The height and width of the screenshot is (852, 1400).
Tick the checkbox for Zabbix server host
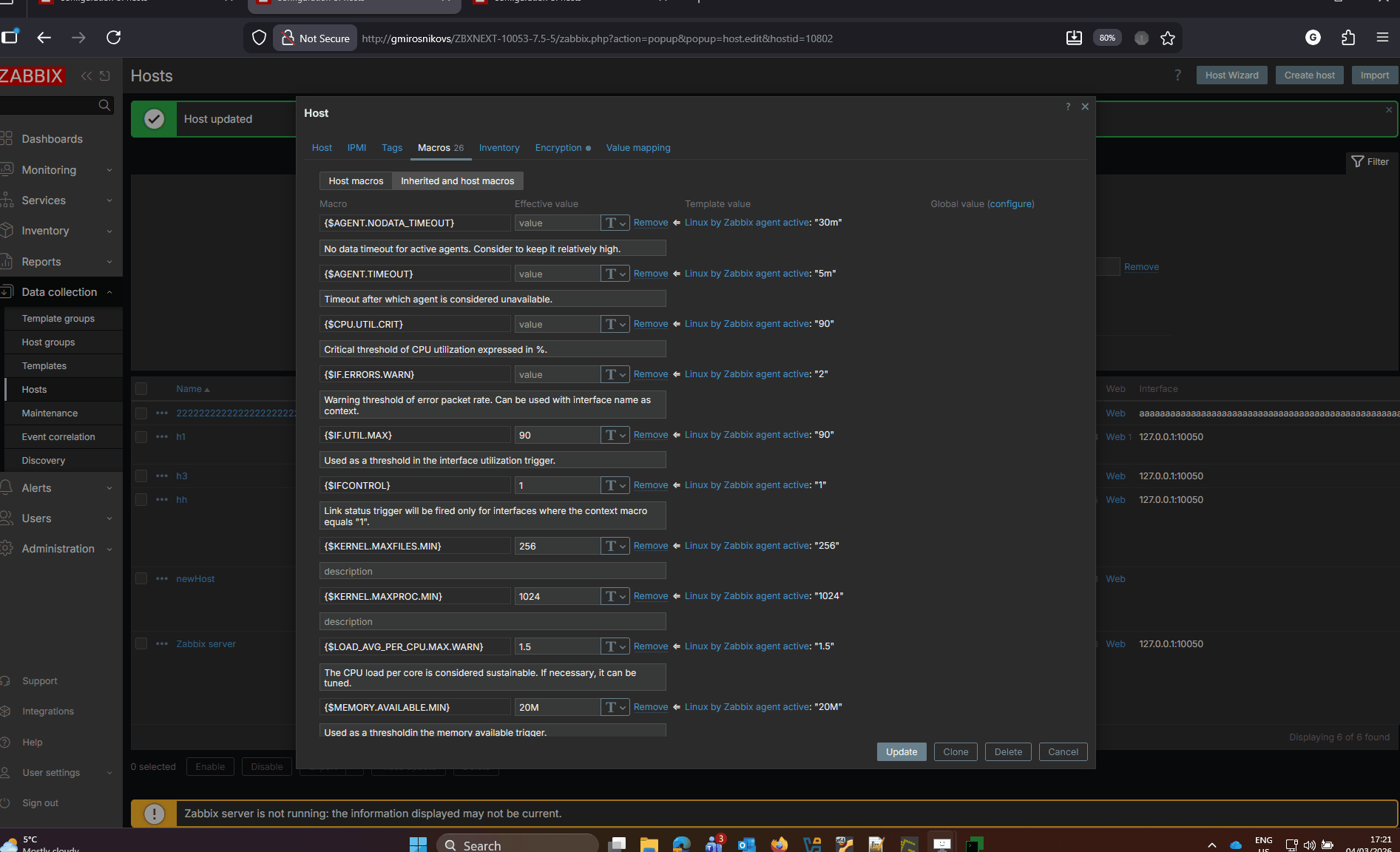pos(141,644)
